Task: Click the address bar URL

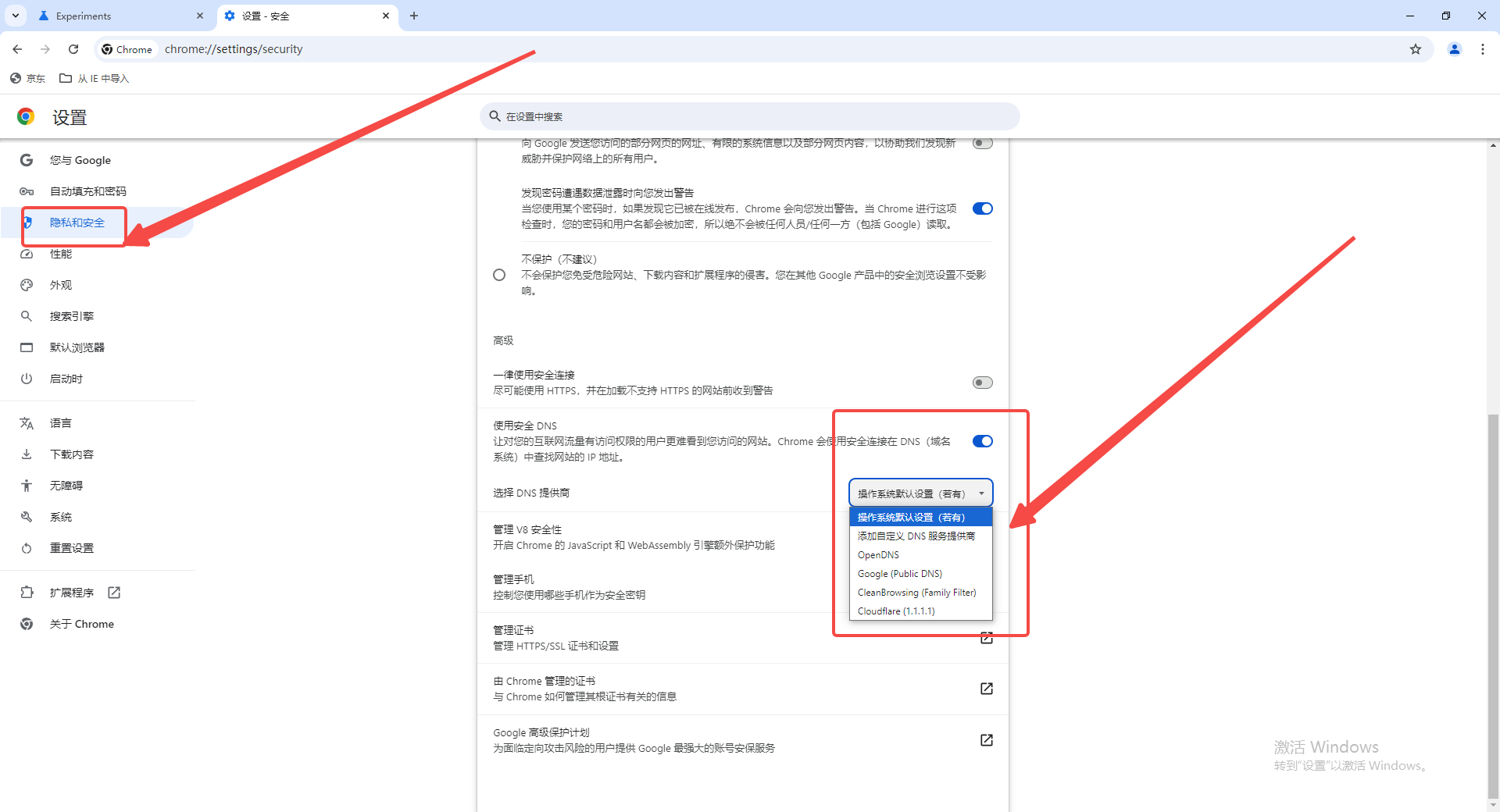Action: (234, 49)
